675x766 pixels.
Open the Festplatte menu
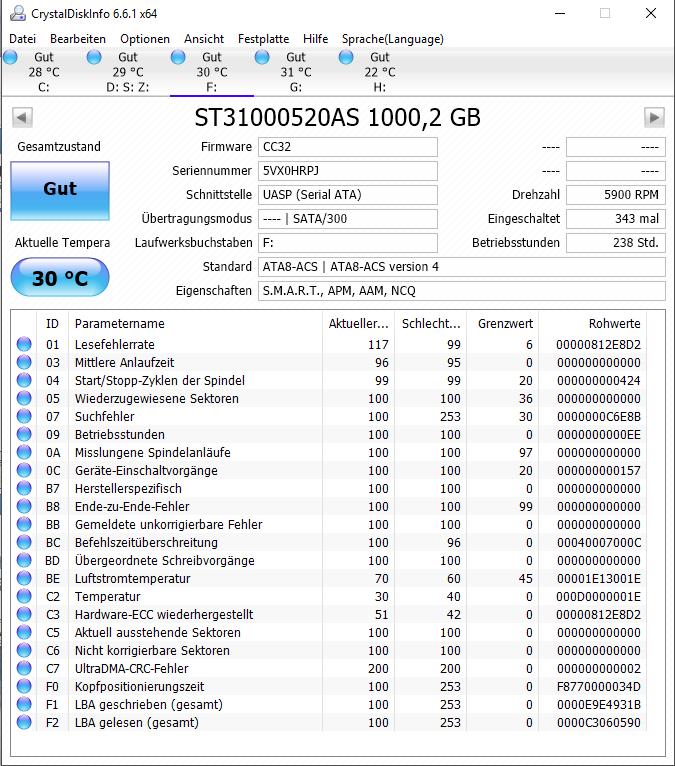tap(263, 39)
